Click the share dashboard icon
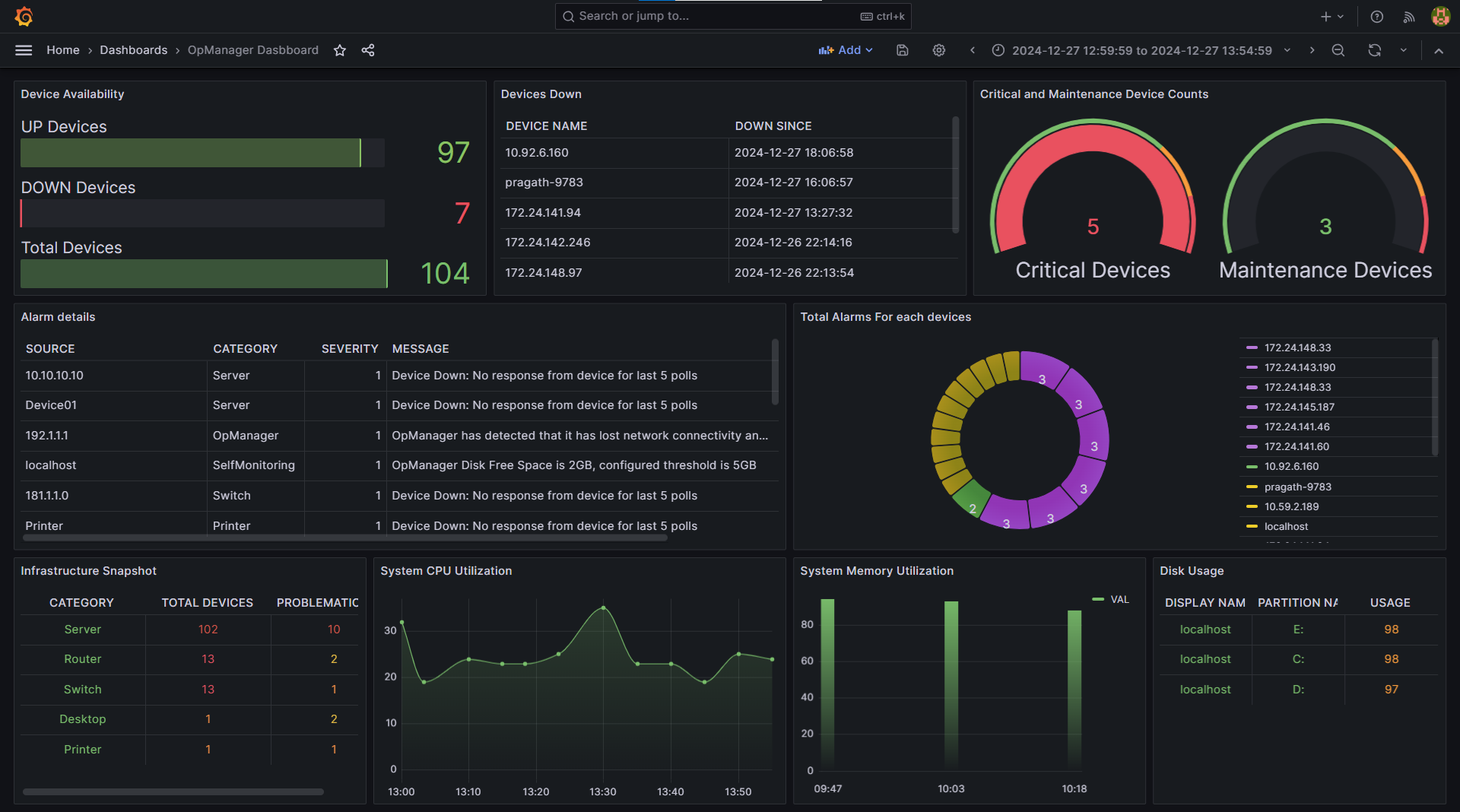Image resolution: width=1460 pixels, height=812 pixels. point(368,50)
